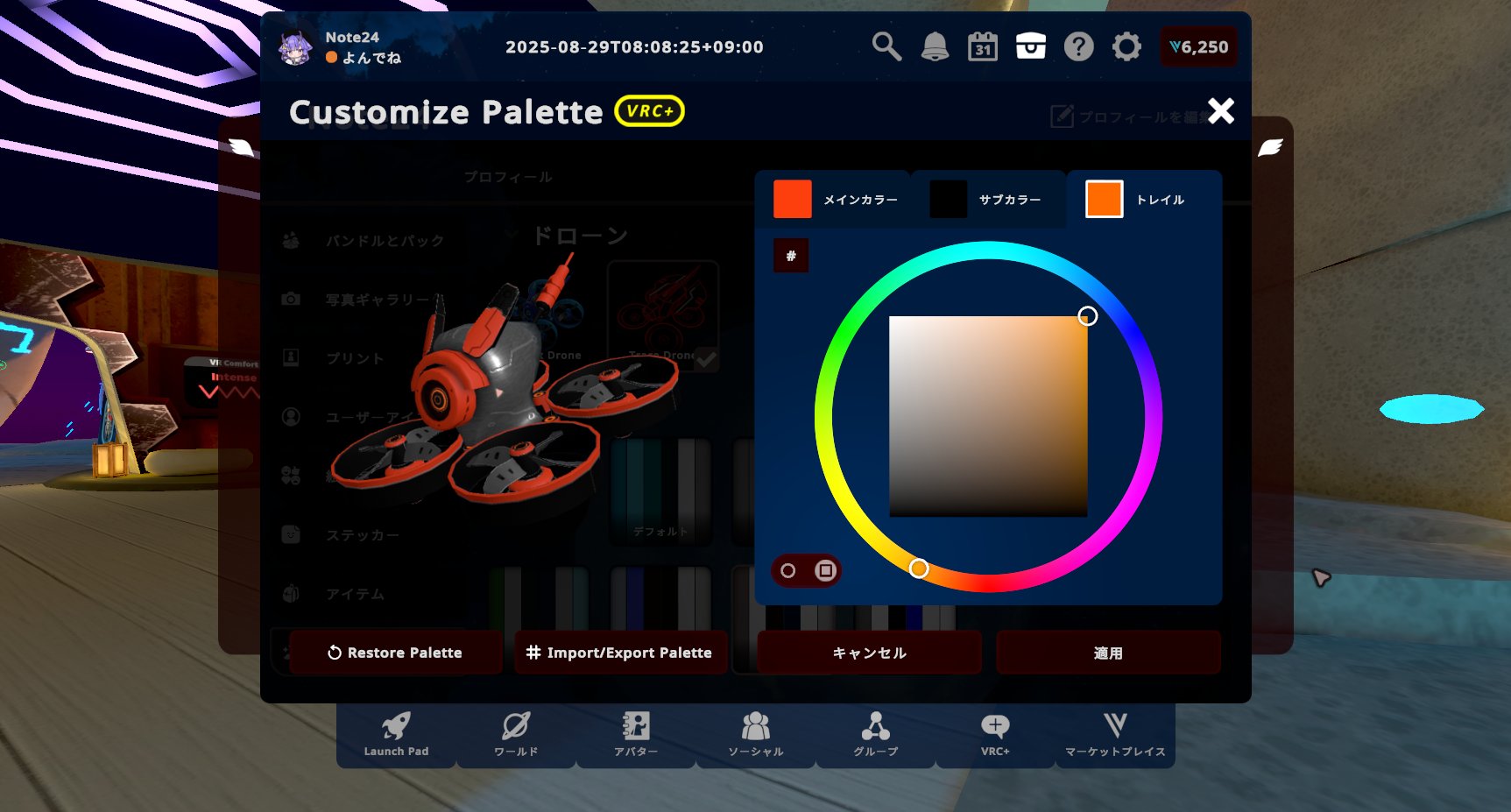Click the ドローン heading text
Image resolution: width=1511 pixels, height=812 pixels.
(x=580, y=236)
